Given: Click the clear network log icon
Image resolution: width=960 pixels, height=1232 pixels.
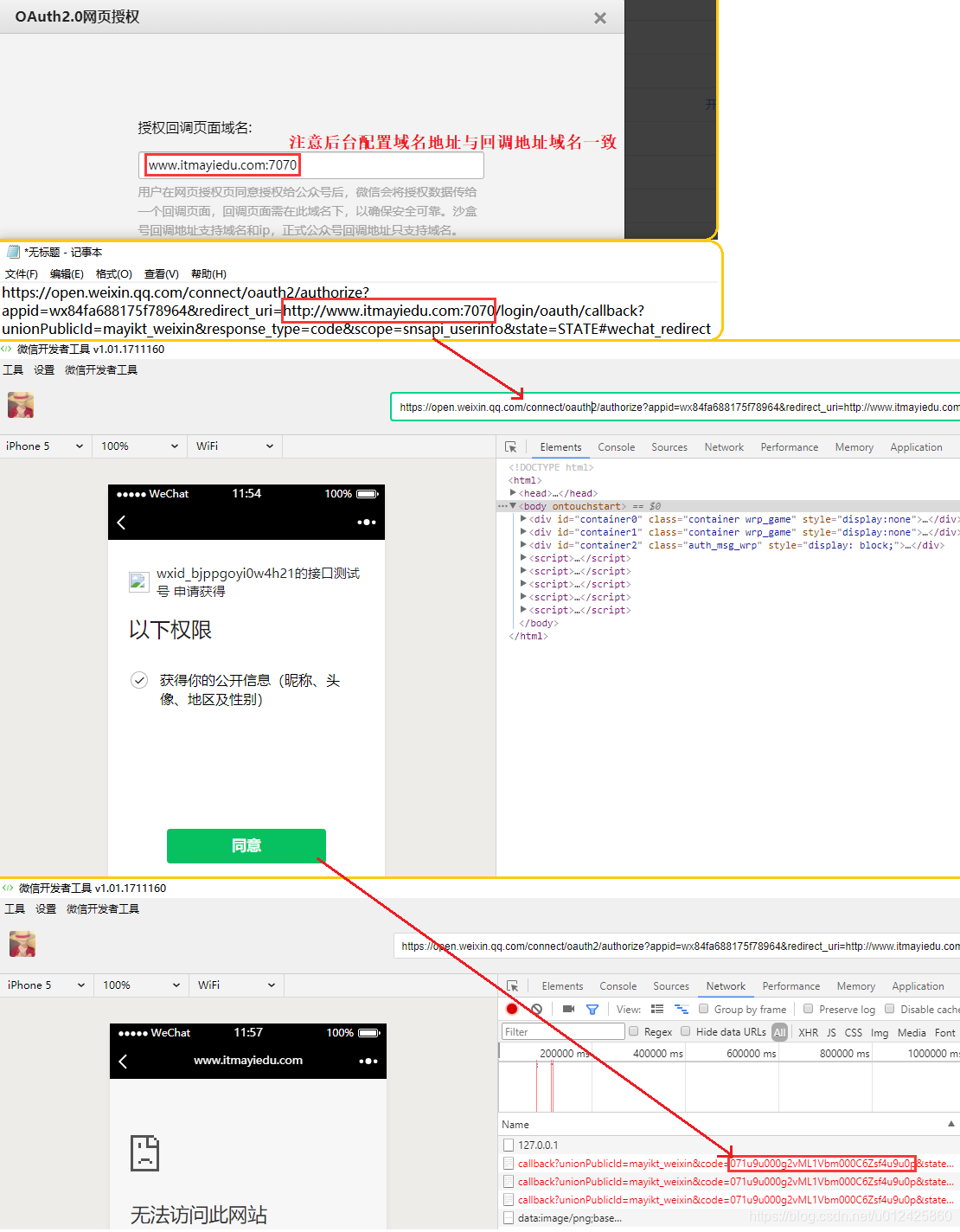Looking at the screenshot, I should click(x=537, y=1009).
